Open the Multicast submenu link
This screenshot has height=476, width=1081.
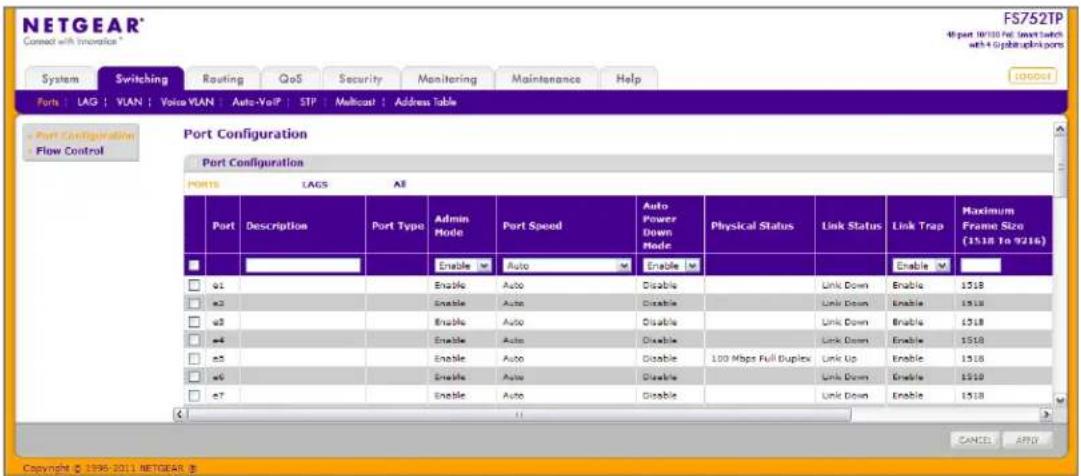(354, 103)
